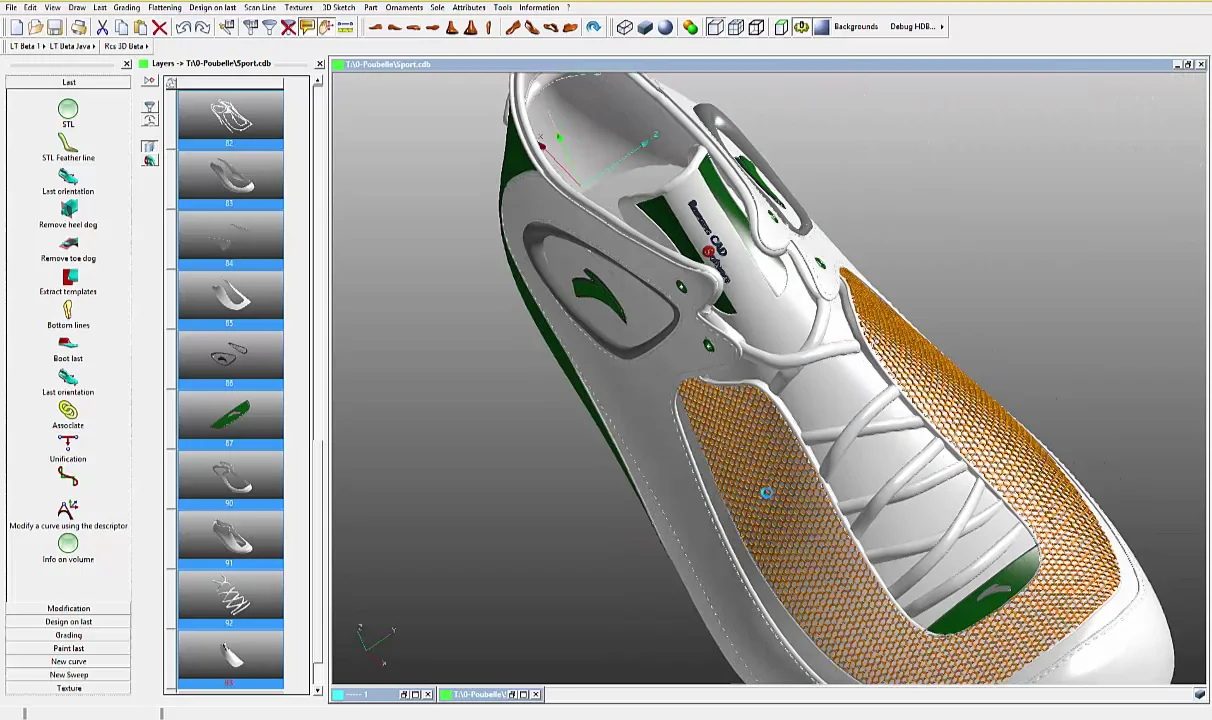Image resolution: width=1212 pixels, height=720 pixels.
Task: Select Modify a curve using descriptor
Action: pos(68,515)
